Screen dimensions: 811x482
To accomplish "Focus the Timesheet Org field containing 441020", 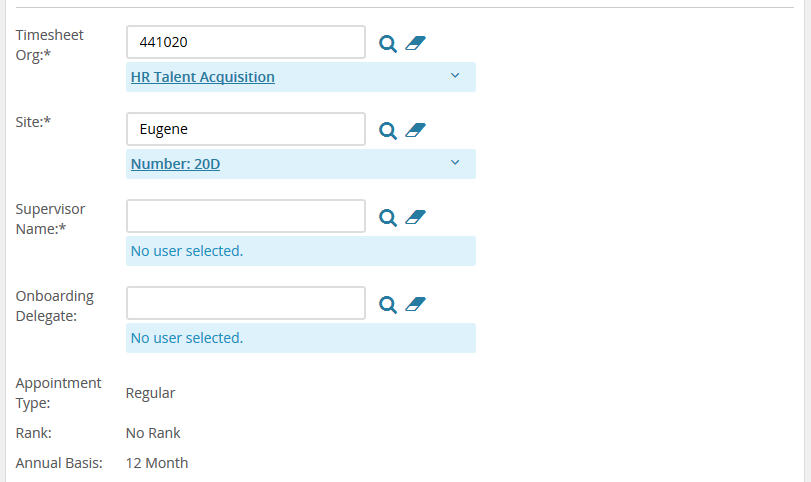I will coord(246,42).
